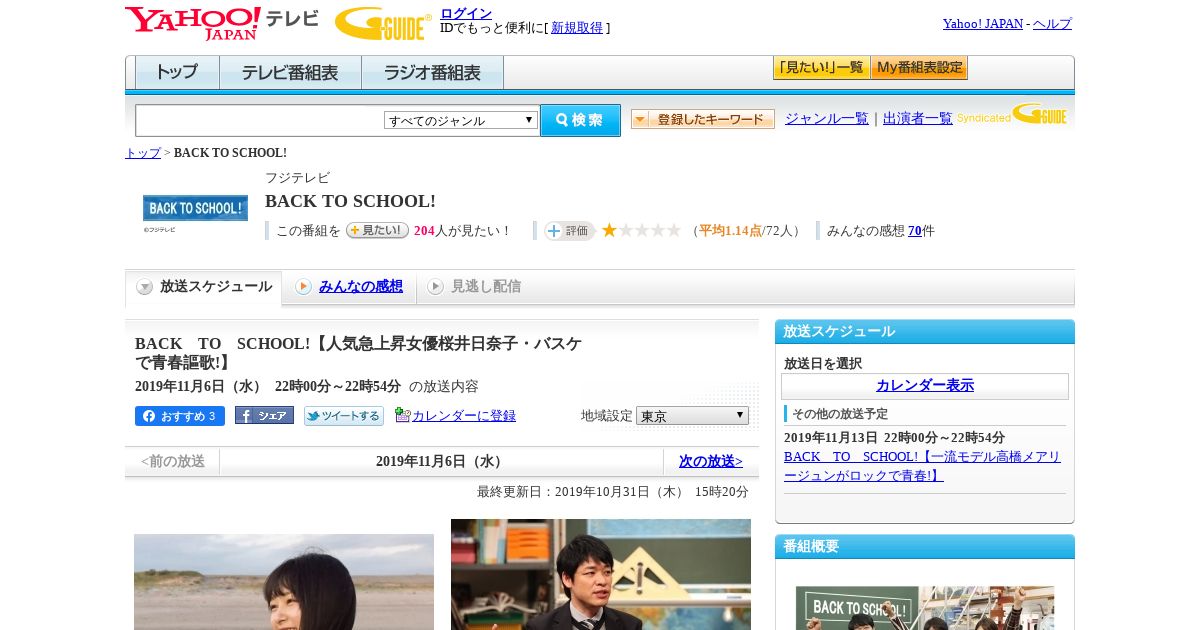Open the ヘルプ link

[x=1052, y=24]
